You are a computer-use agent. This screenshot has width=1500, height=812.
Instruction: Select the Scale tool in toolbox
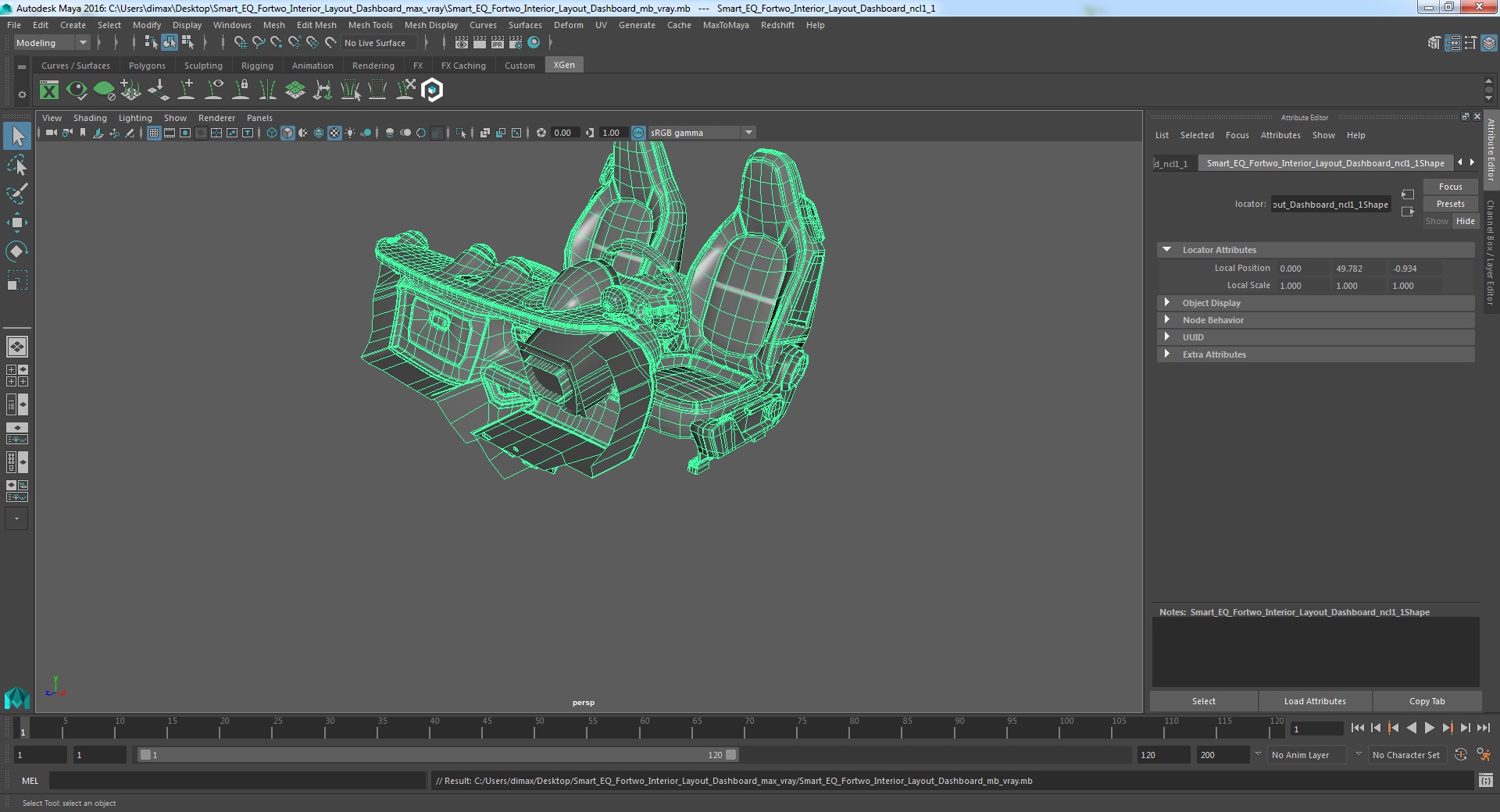click(16, 280)
